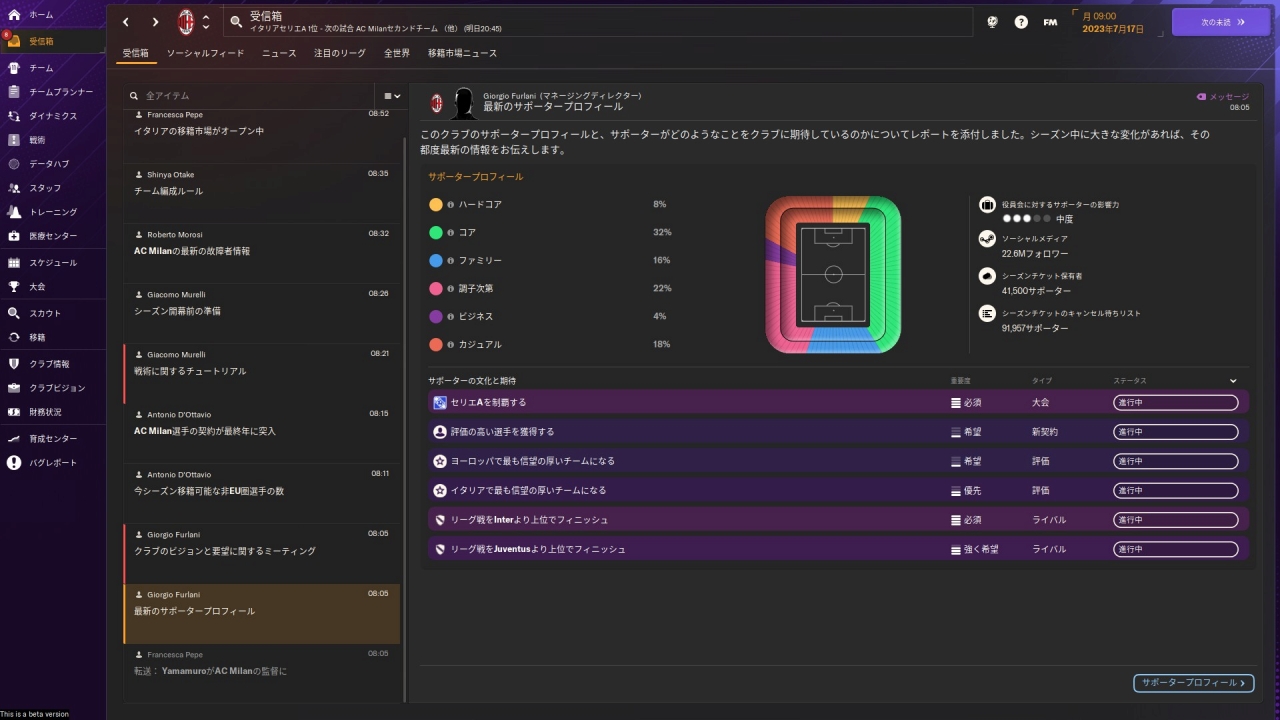Screen dimensions: 1280x720
Task: Switch to the ソーシャルフィード tab
Action: coord(205,53)
